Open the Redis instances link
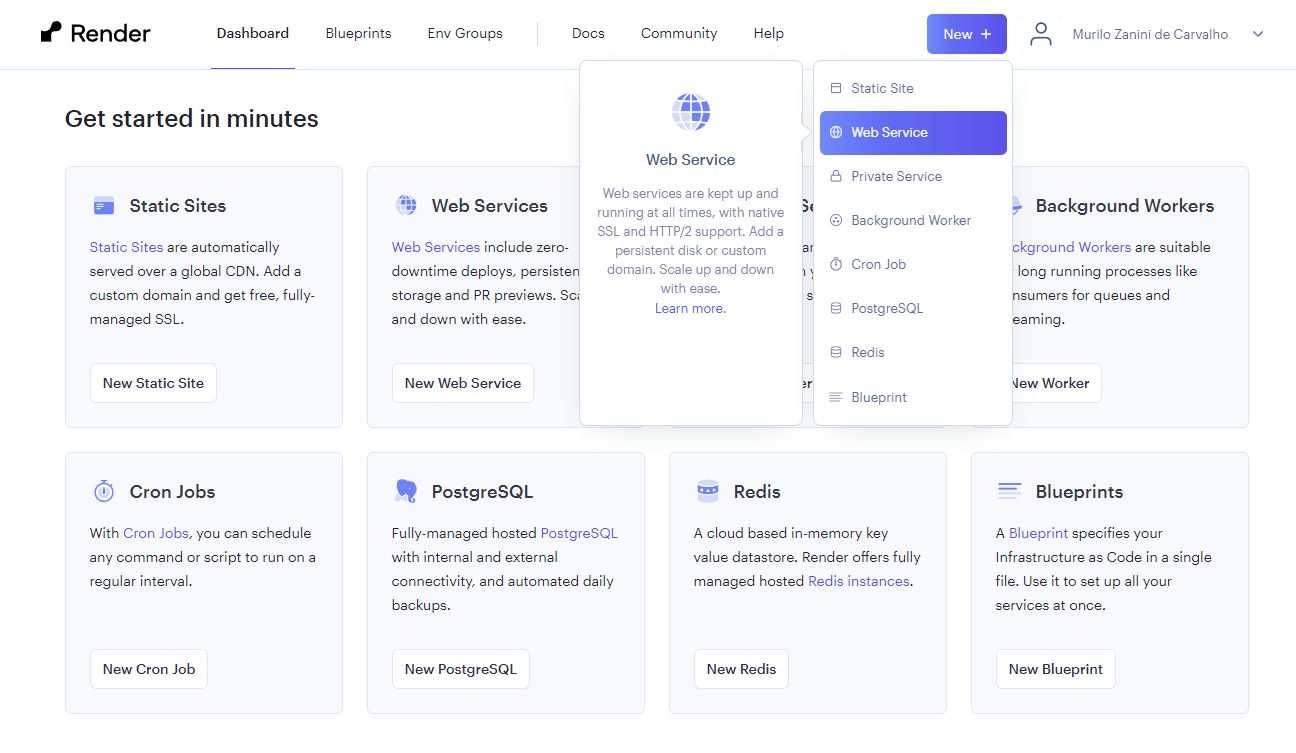Image resolution: width=1296 pixels, height=753 pixels. [859, 581]
